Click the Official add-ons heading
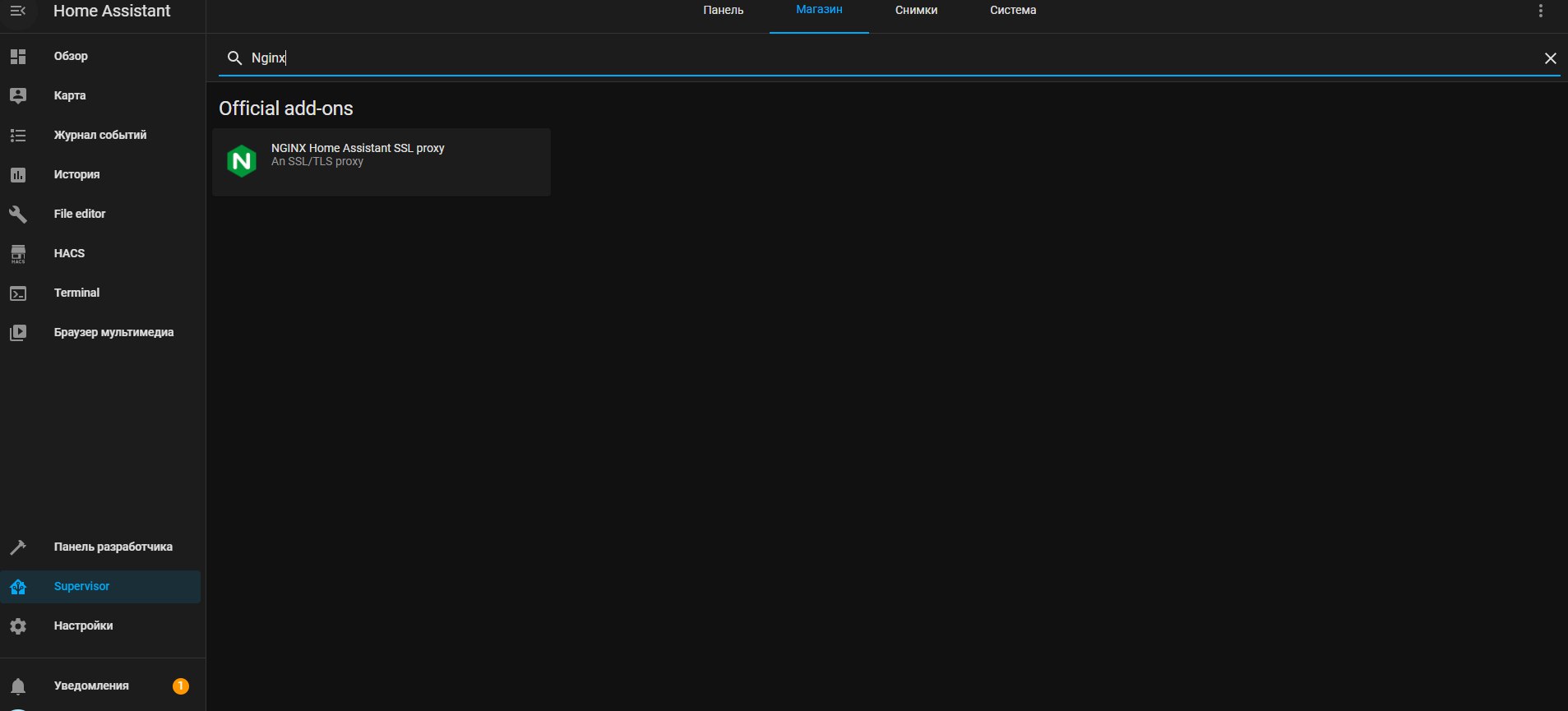The image size is (1568, 711). [x=286, y=108]
